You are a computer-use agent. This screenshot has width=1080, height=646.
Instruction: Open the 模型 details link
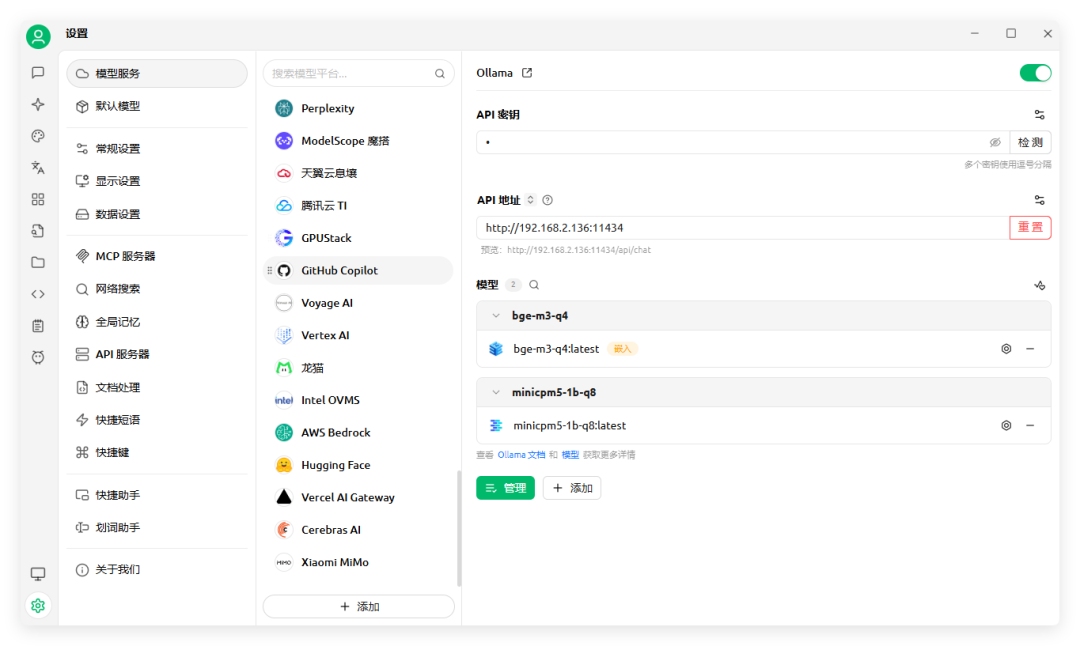point(570,455)
